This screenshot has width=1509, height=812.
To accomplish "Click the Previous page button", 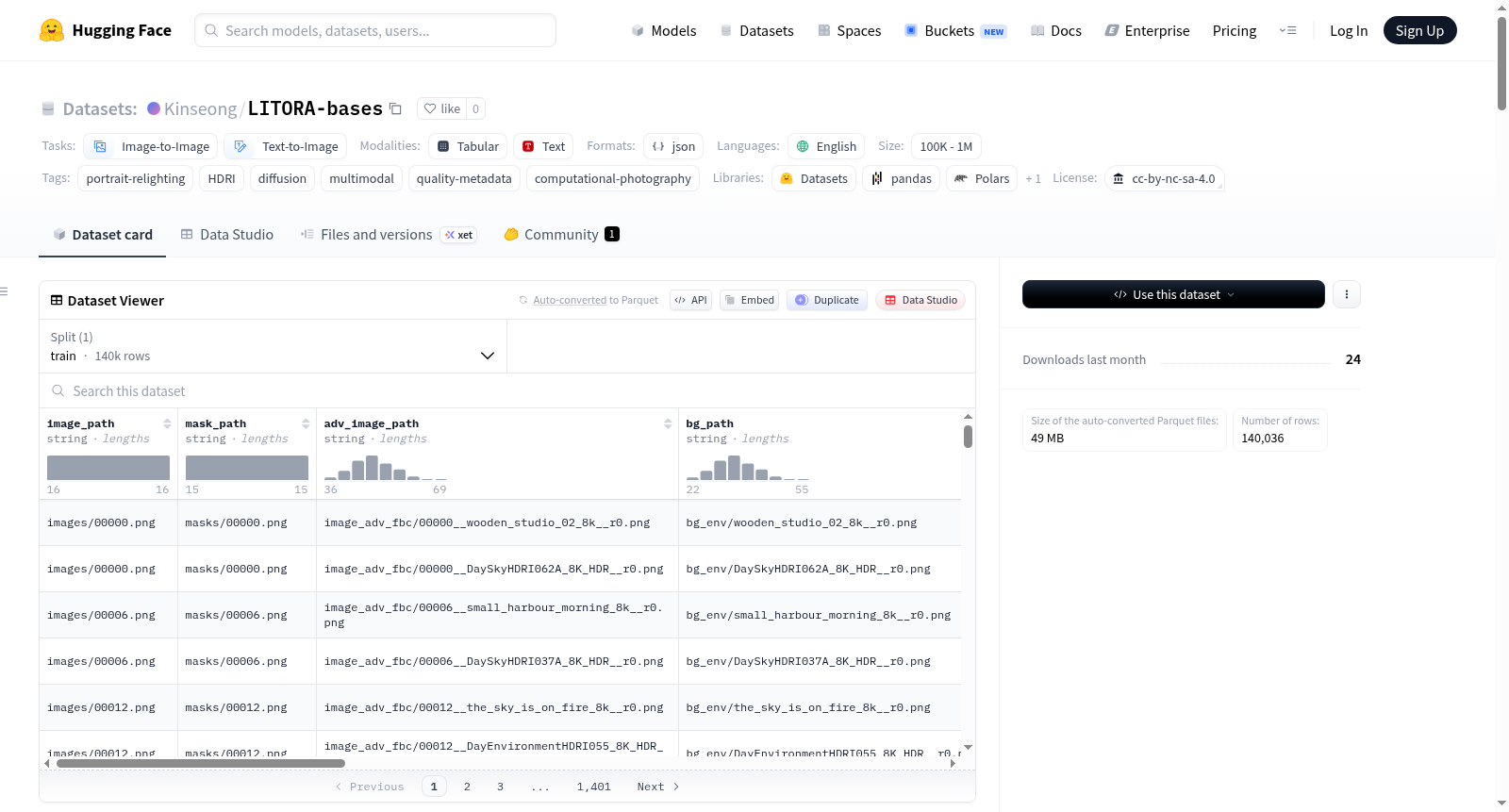I will point(370,787).
